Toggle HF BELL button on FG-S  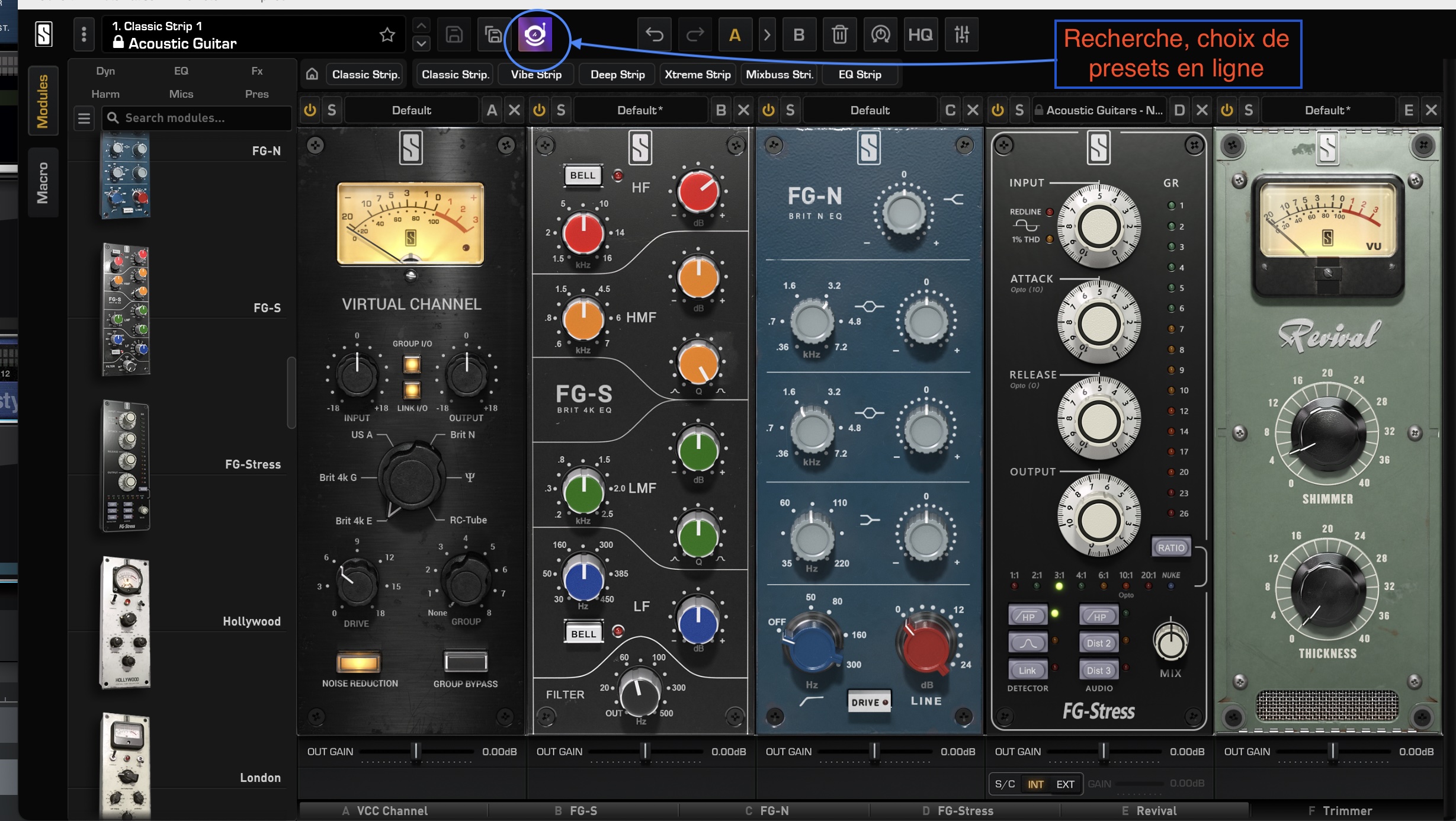click(583, 175)
